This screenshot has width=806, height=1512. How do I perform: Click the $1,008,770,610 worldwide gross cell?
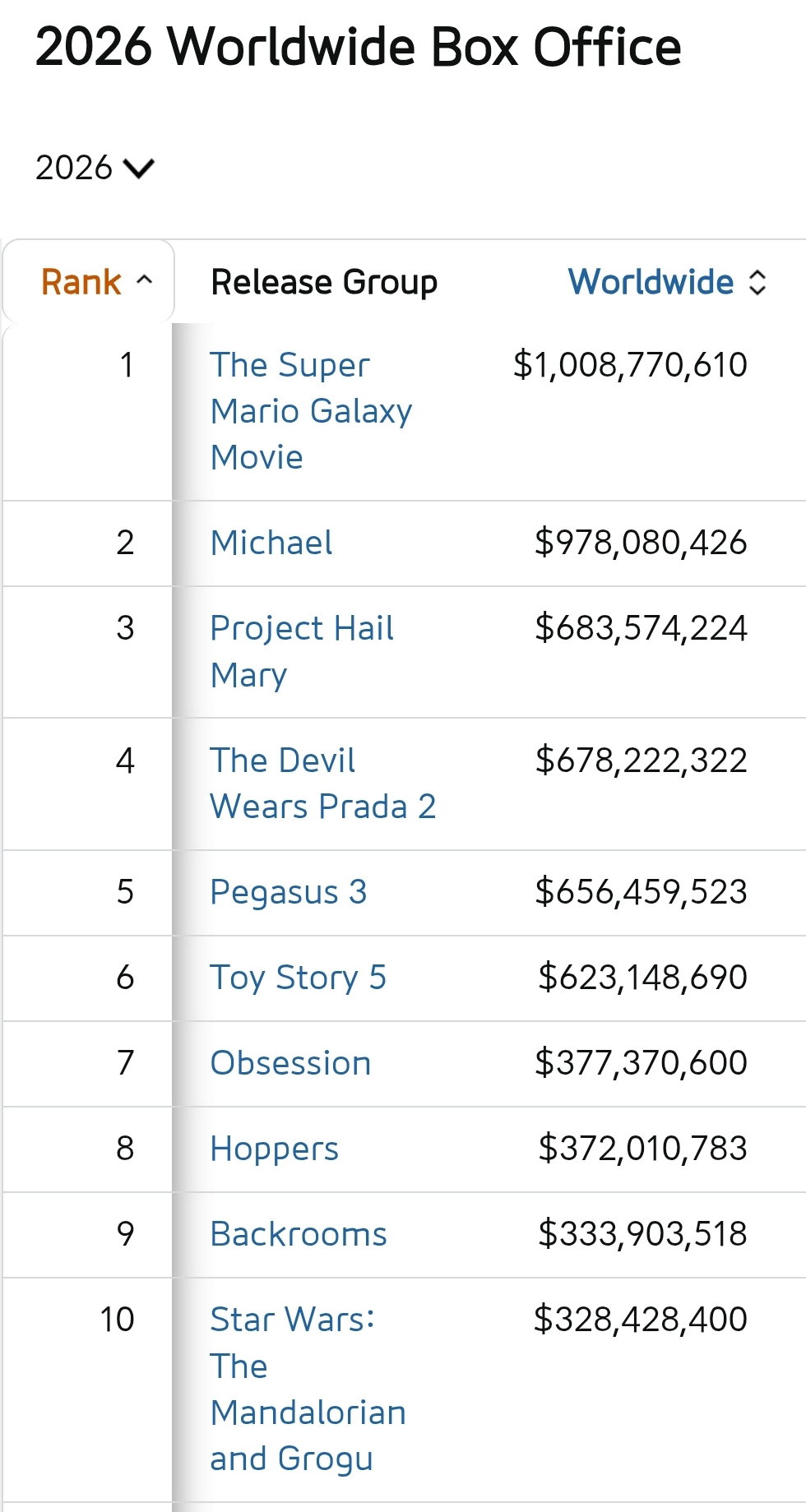630,365
